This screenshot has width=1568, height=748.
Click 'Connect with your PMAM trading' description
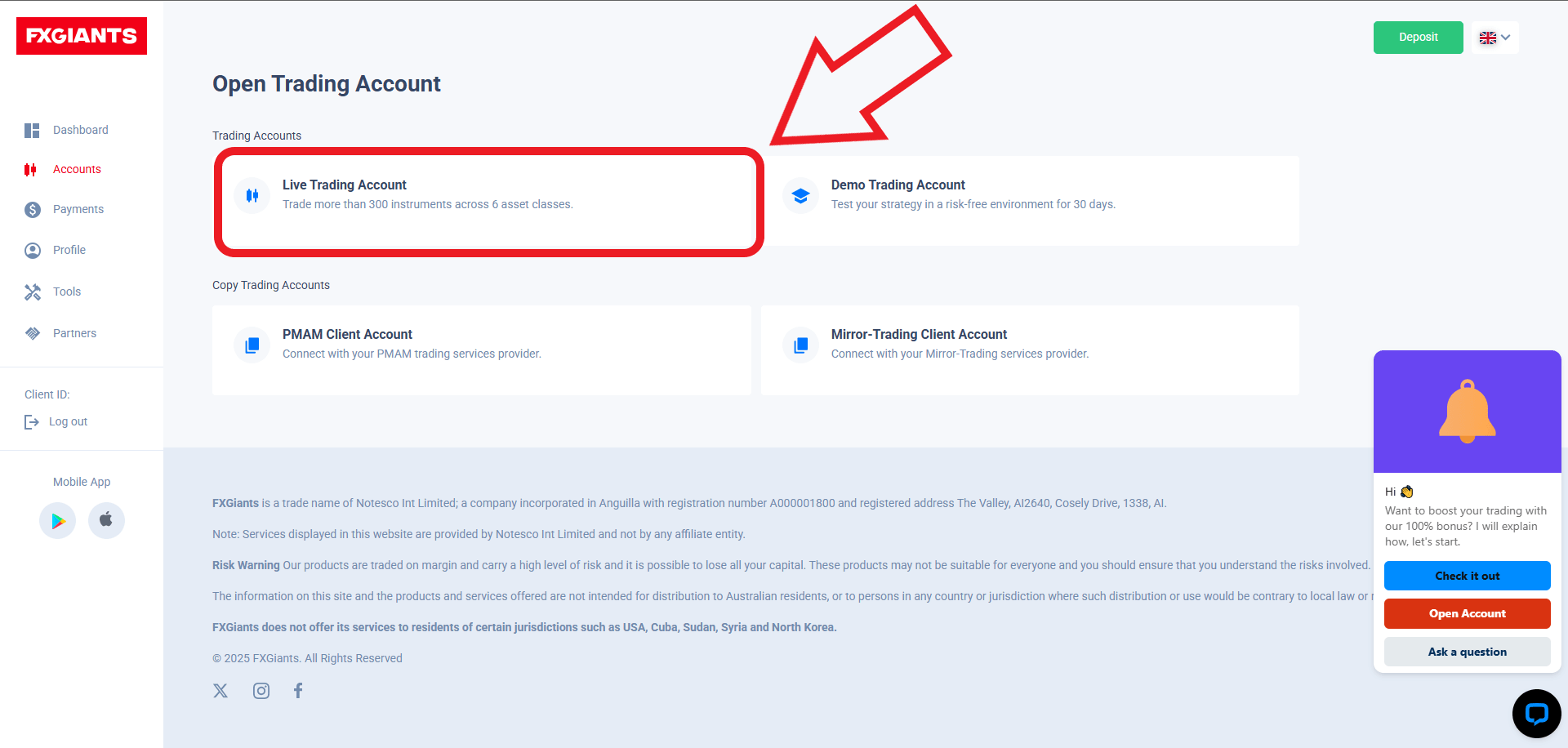pyautogui.click(x=412, y=354)
